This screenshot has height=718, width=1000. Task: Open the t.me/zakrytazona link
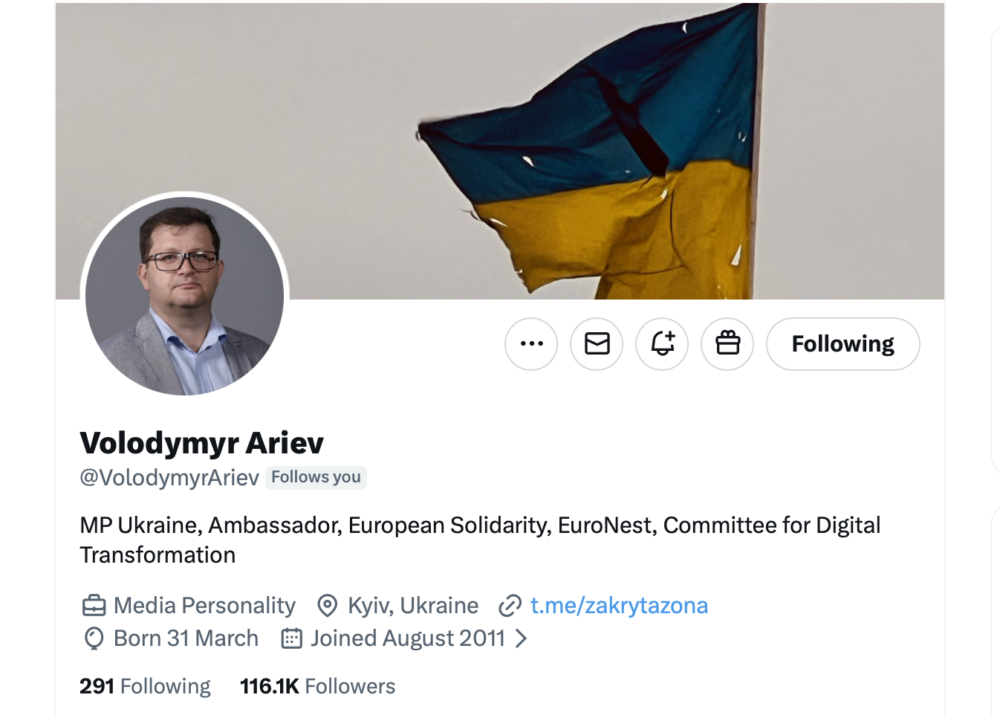point(619,605)
